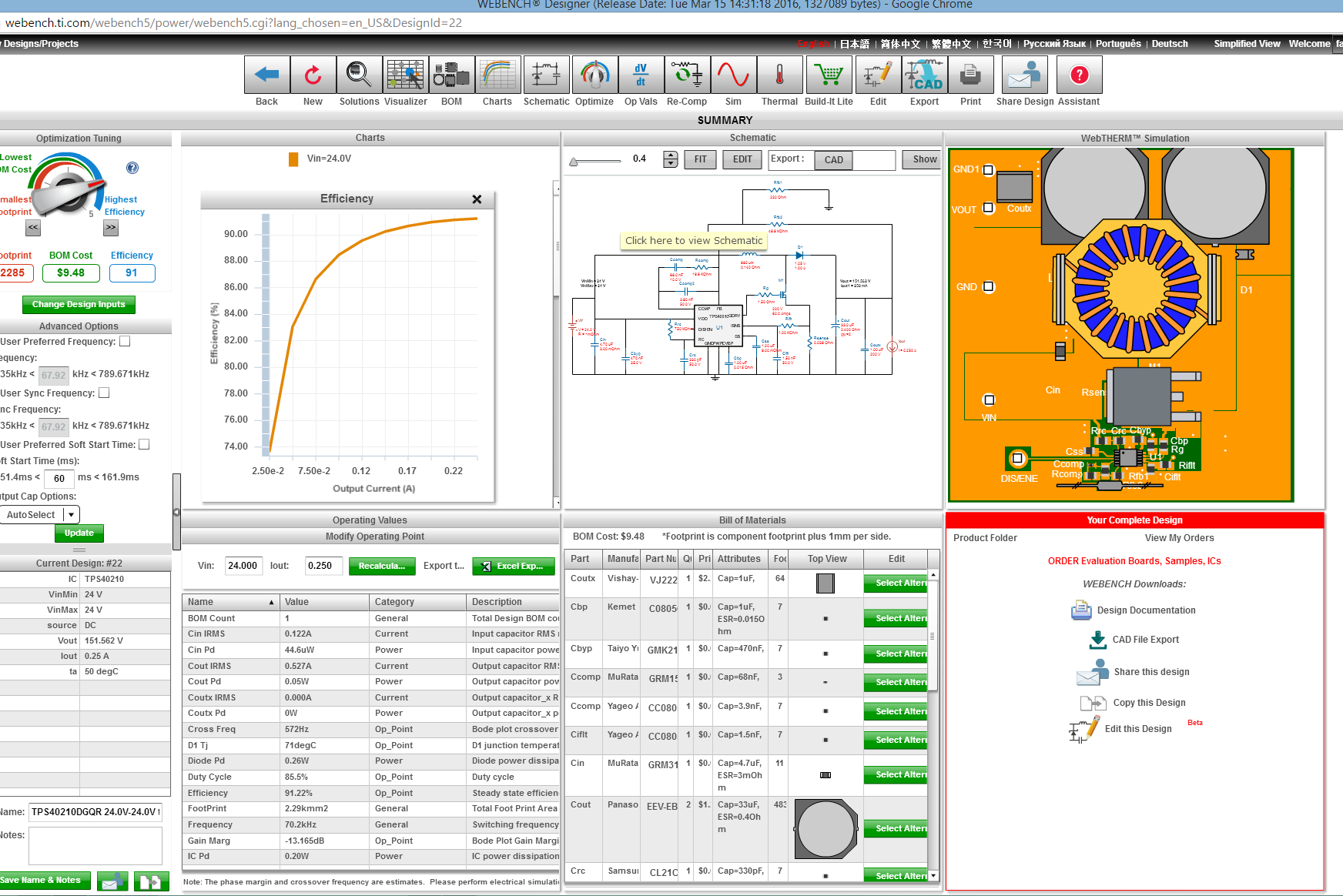The image size is (1343, 896).
Task: Click Select Alternate for the Coutx part
Action: click(896, 583)
